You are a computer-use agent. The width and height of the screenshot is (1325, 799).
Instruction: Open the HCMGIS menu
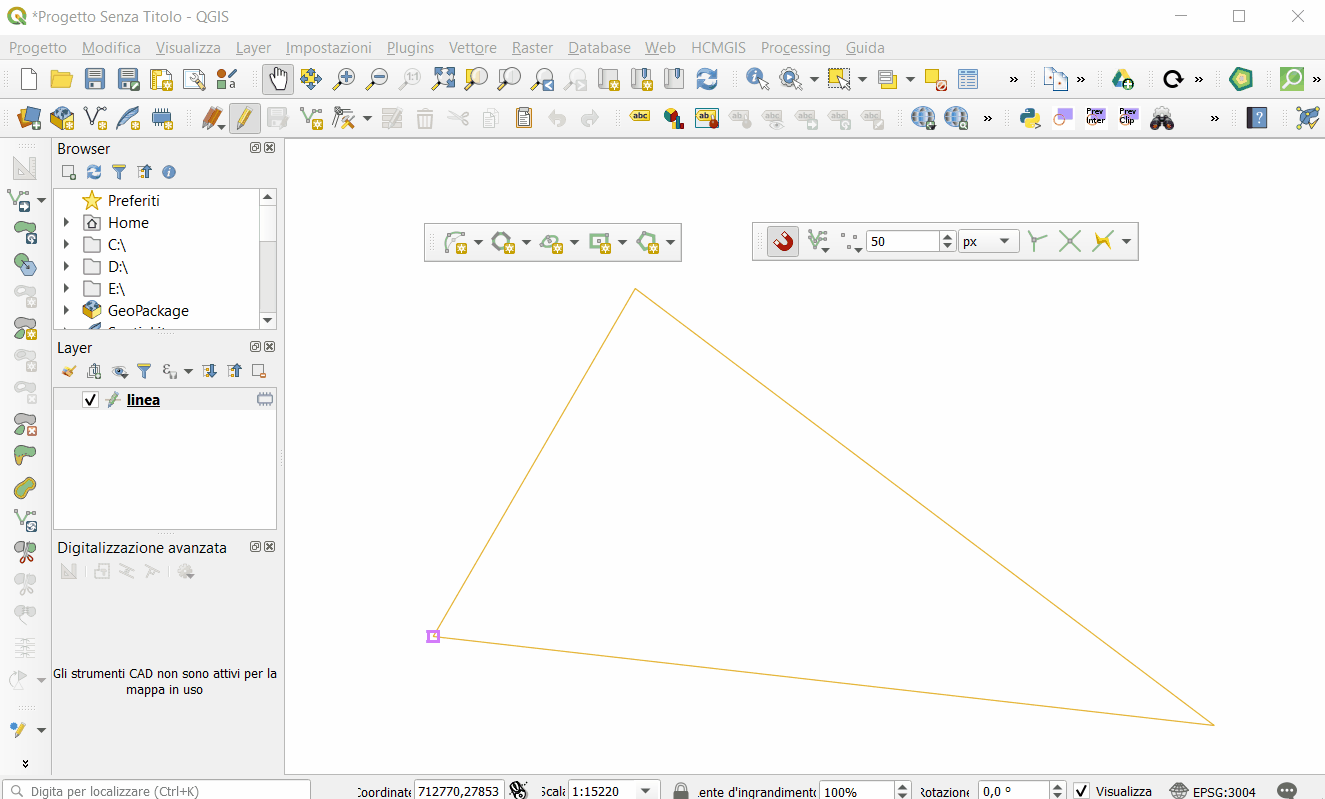click(x=718, y=47)
